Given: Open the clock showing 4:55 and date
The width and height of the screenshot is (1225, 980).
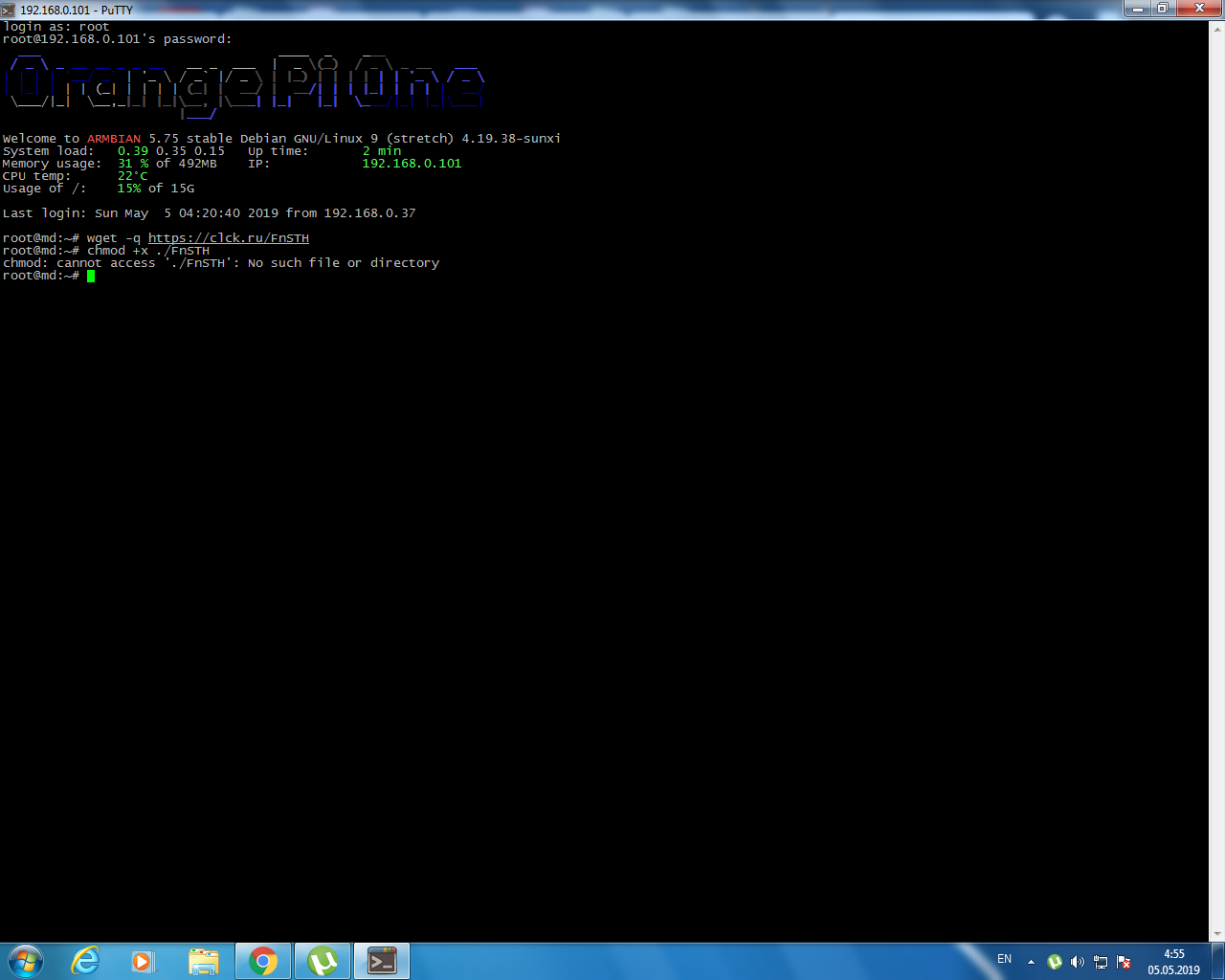Looking at the screenshot, I should tap(1174, 962).
